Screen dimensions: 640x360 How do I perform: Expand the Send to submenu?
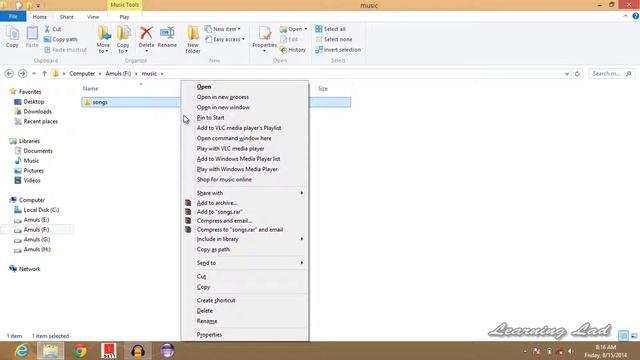click(245, 263)
